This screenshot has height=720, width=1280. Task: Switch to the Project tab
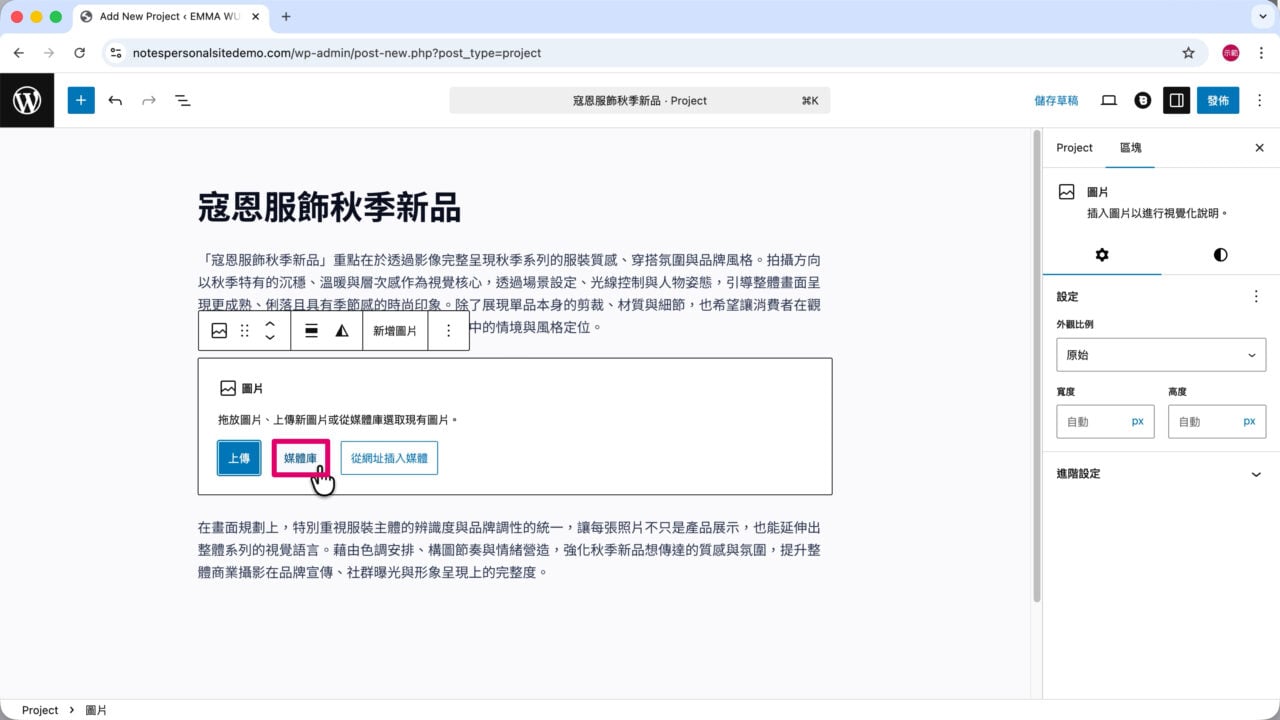(x=1074, y=148)
